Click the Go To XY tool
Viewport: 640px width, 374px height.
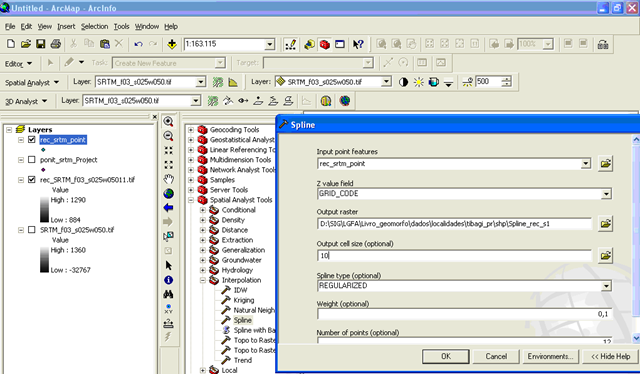168,309
